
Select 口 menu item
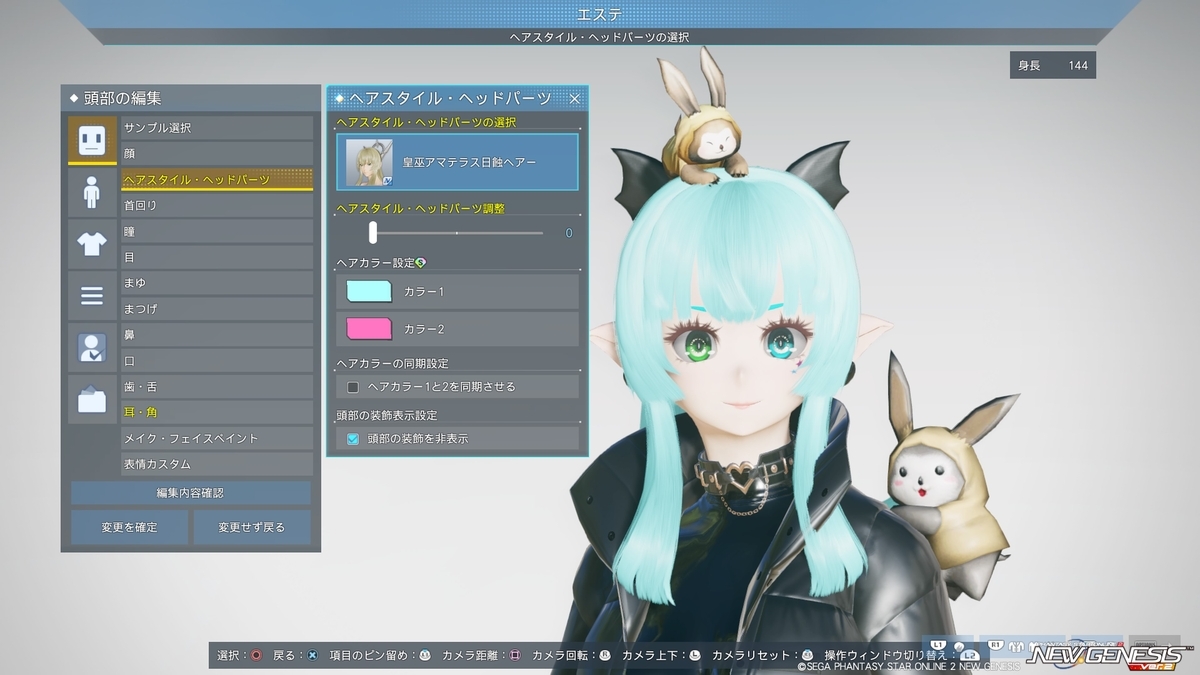217,361
